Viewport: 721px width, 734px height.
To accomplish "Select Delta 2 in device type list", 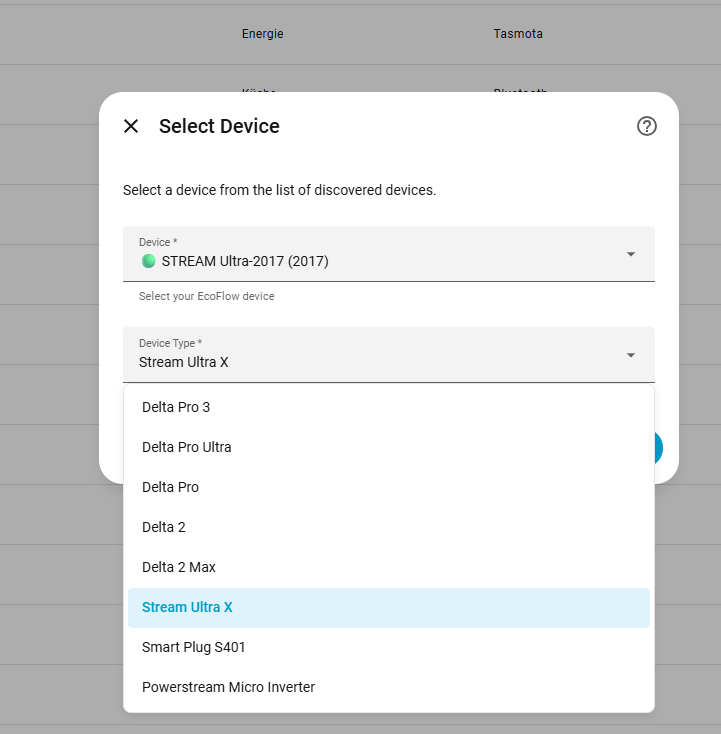I will pos(164,527).
